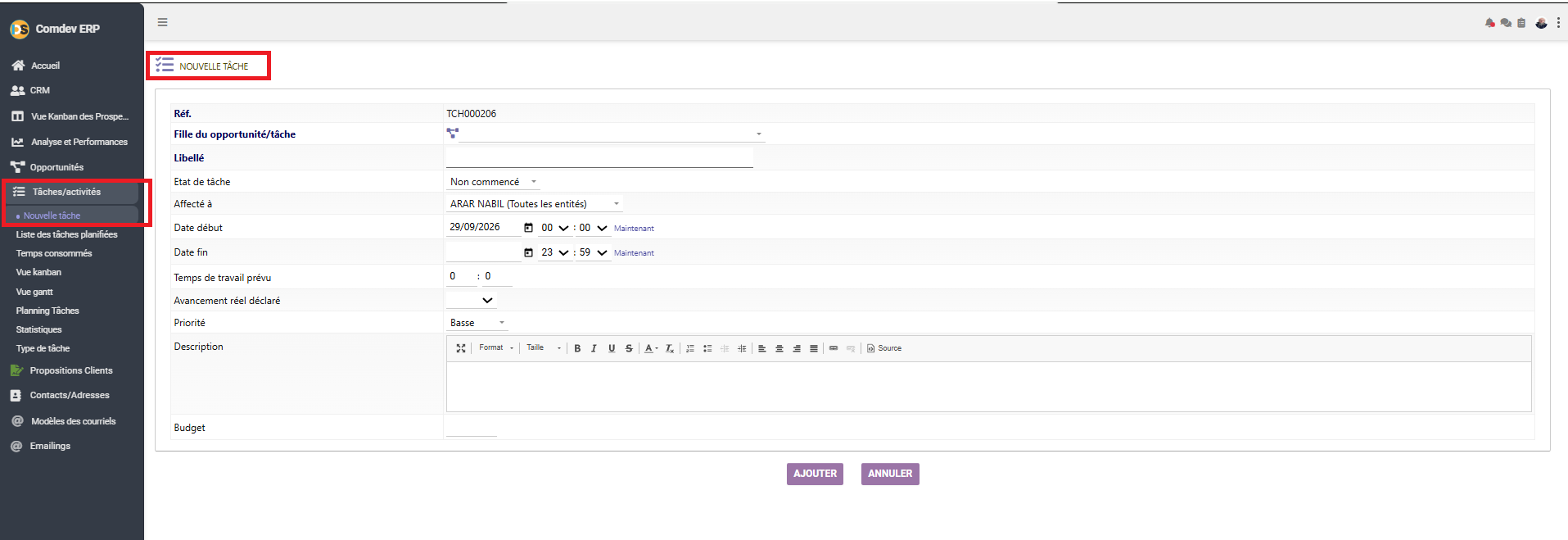Click the AJOUTER button
The image size is (1568, 540).
(815, 474)
